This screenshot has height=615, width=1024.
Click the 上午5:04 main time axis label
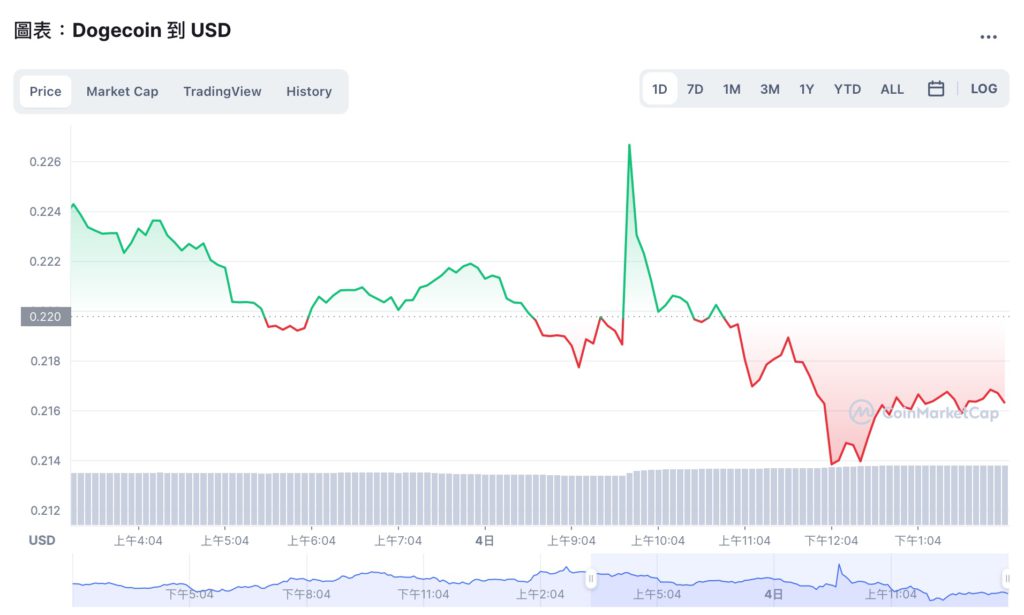[225, 541]
